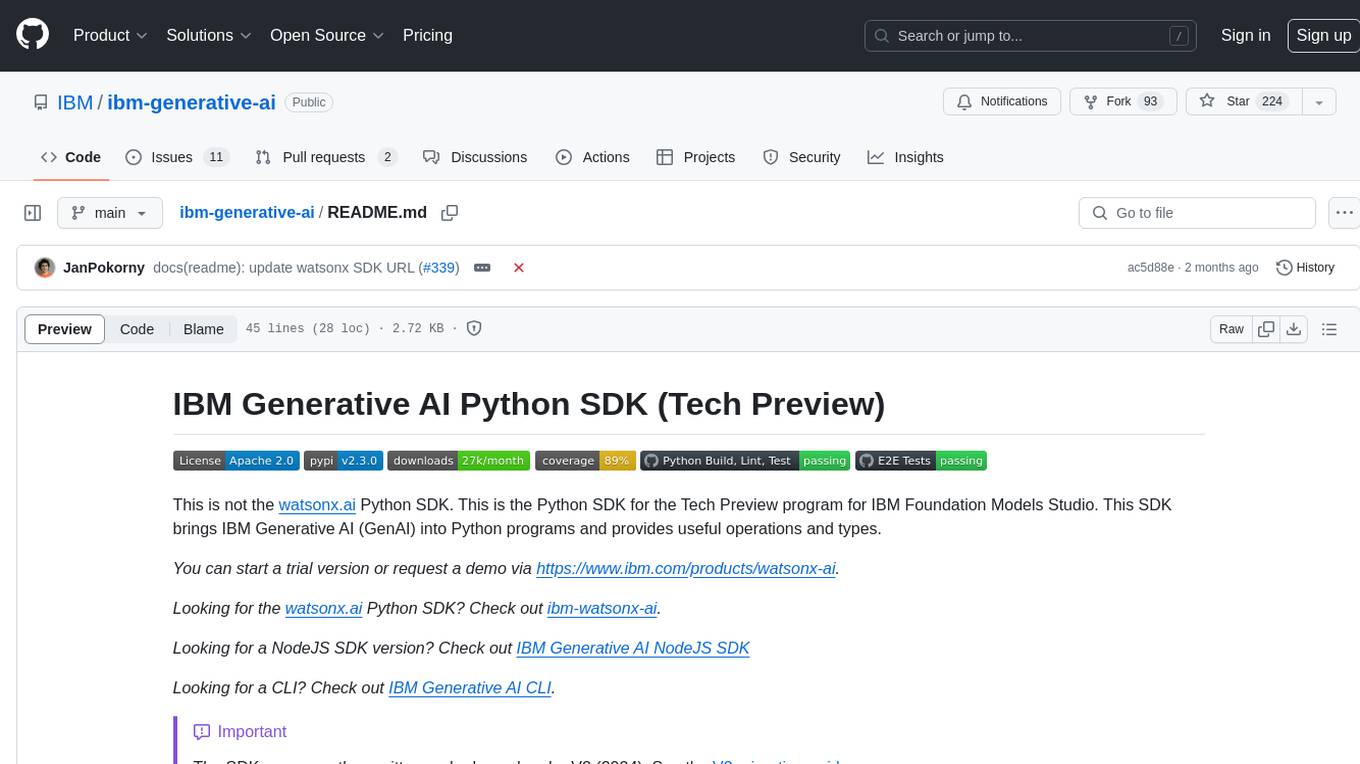
Task: Click the Python Build, Lint, Test badge
Action: point(745,461)
